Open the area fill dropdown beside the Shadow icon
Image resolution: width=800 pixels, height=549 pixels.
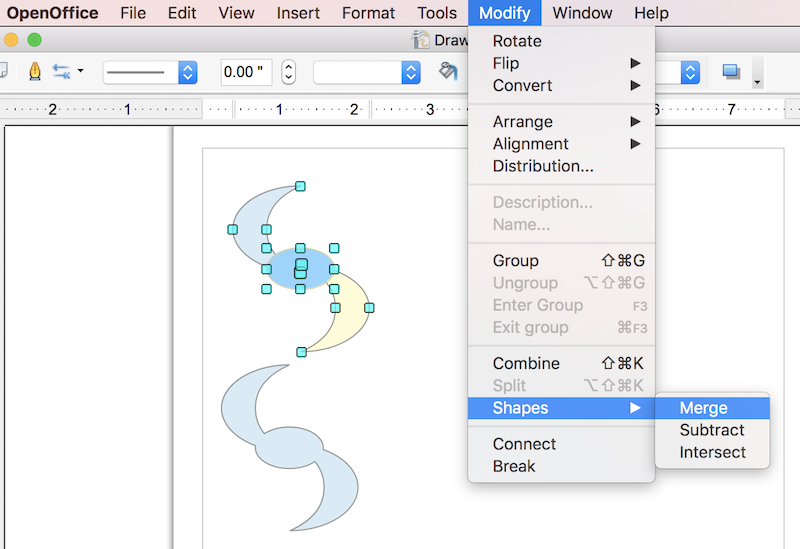690,72
